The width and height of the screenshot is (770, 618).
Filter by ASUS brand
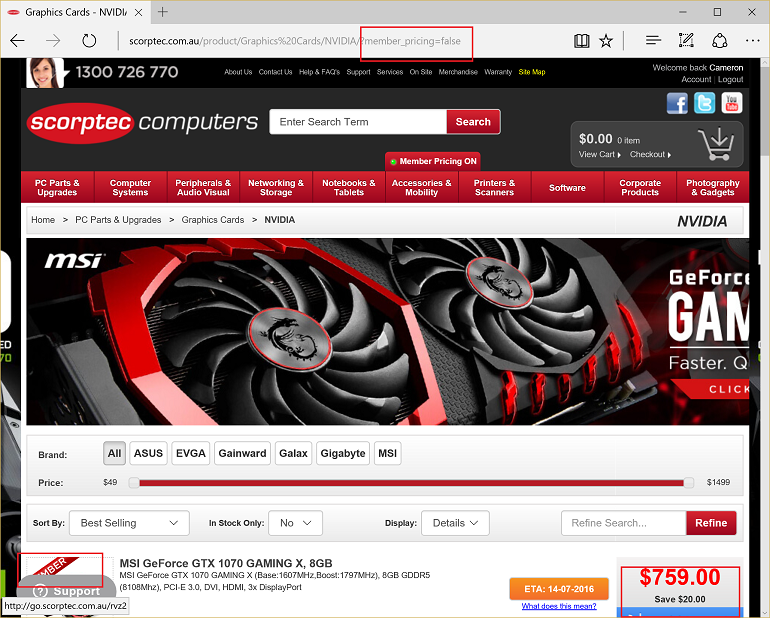click(x=148, y=453)
